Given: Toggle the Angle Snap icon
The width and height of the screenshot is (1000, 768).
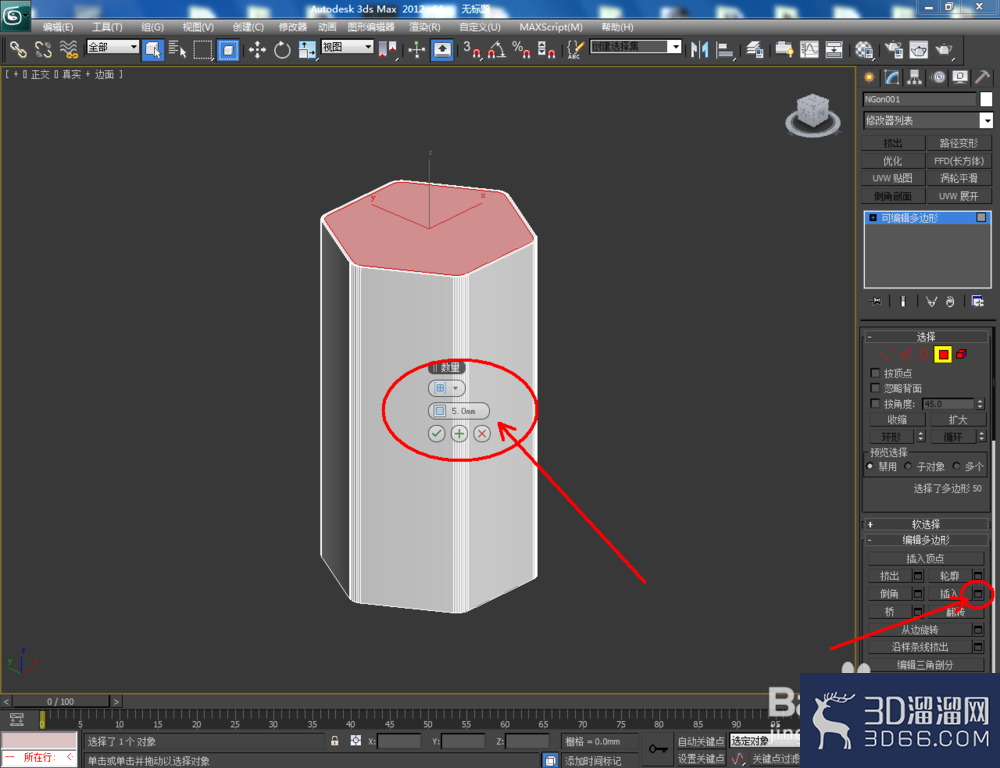Looking at the screenshot, I should (496, 50).
